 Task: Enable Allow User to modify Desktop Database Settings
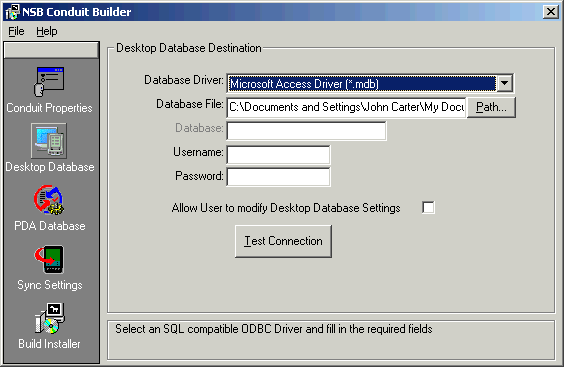click(428, 208)
